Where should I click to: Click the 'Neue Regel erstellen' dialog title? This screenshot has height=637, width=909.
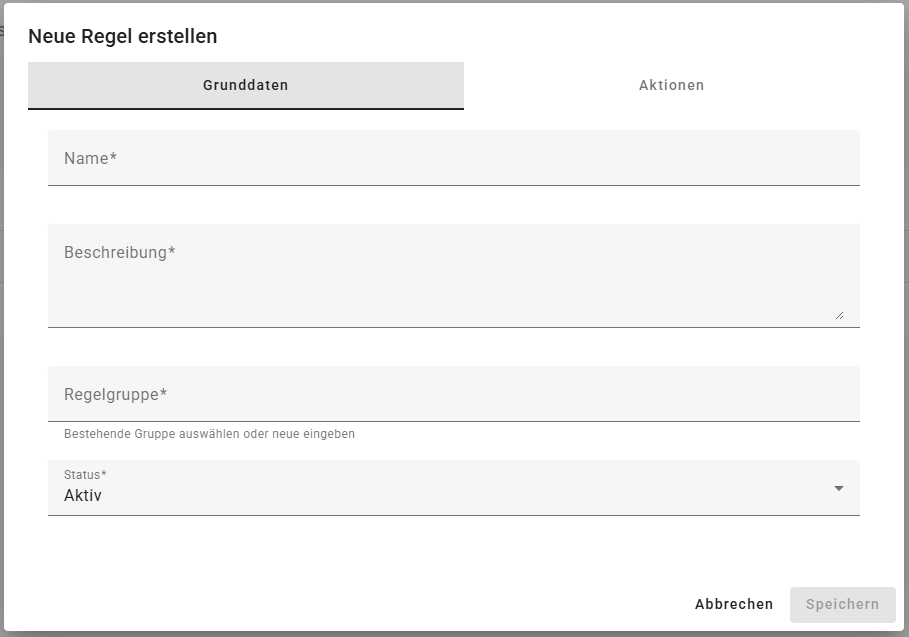123,37
